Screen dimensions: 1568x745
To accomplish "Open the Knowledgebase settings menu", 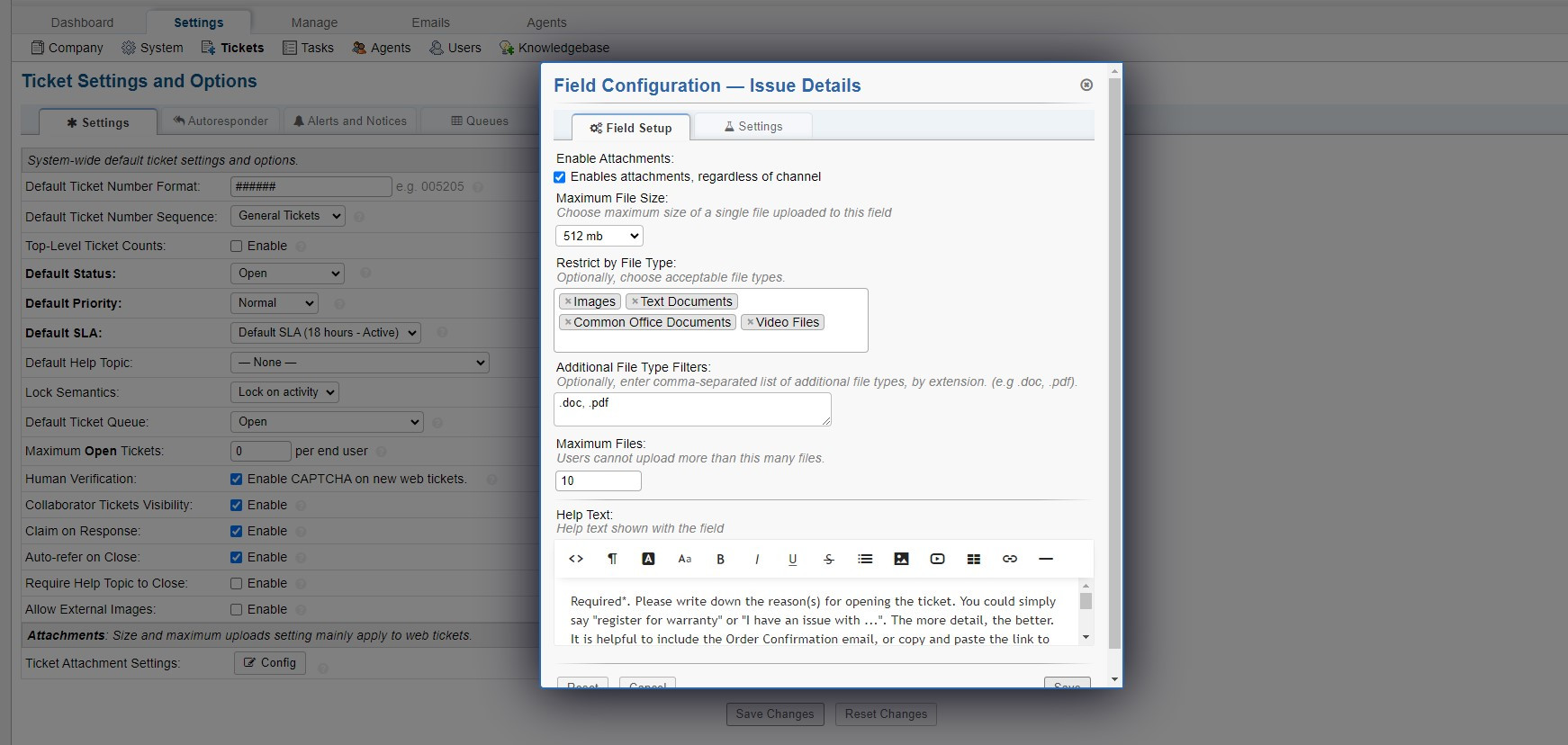I will (x=554, y=48).
